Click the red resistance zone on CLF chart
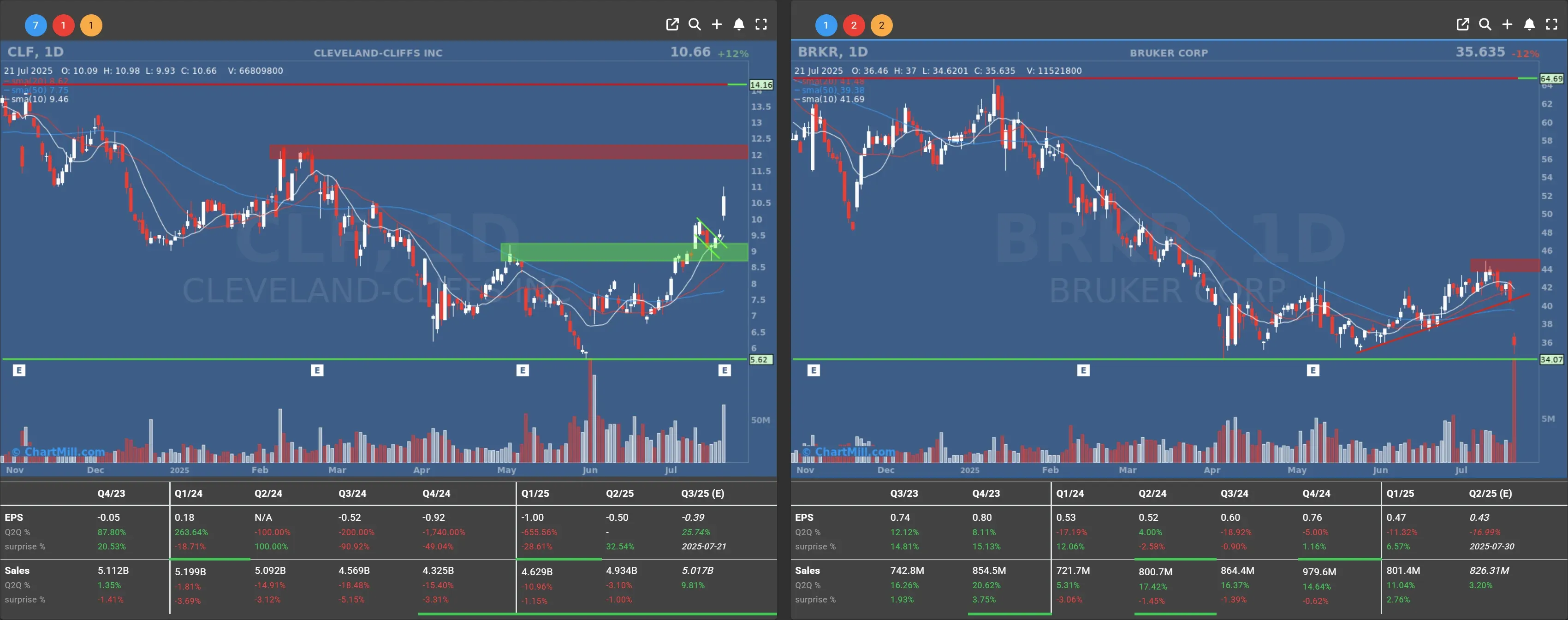This screenshot has width=1568, height=620. click(x=509, y=152)
